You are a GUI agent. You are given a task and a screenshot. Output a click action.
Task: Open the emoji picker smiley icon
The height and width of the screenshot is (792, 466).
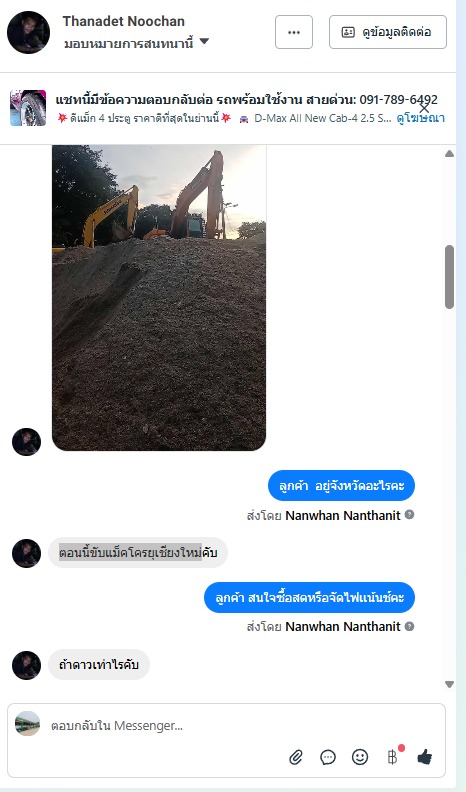pyautogui.click(x=360, y=757)
